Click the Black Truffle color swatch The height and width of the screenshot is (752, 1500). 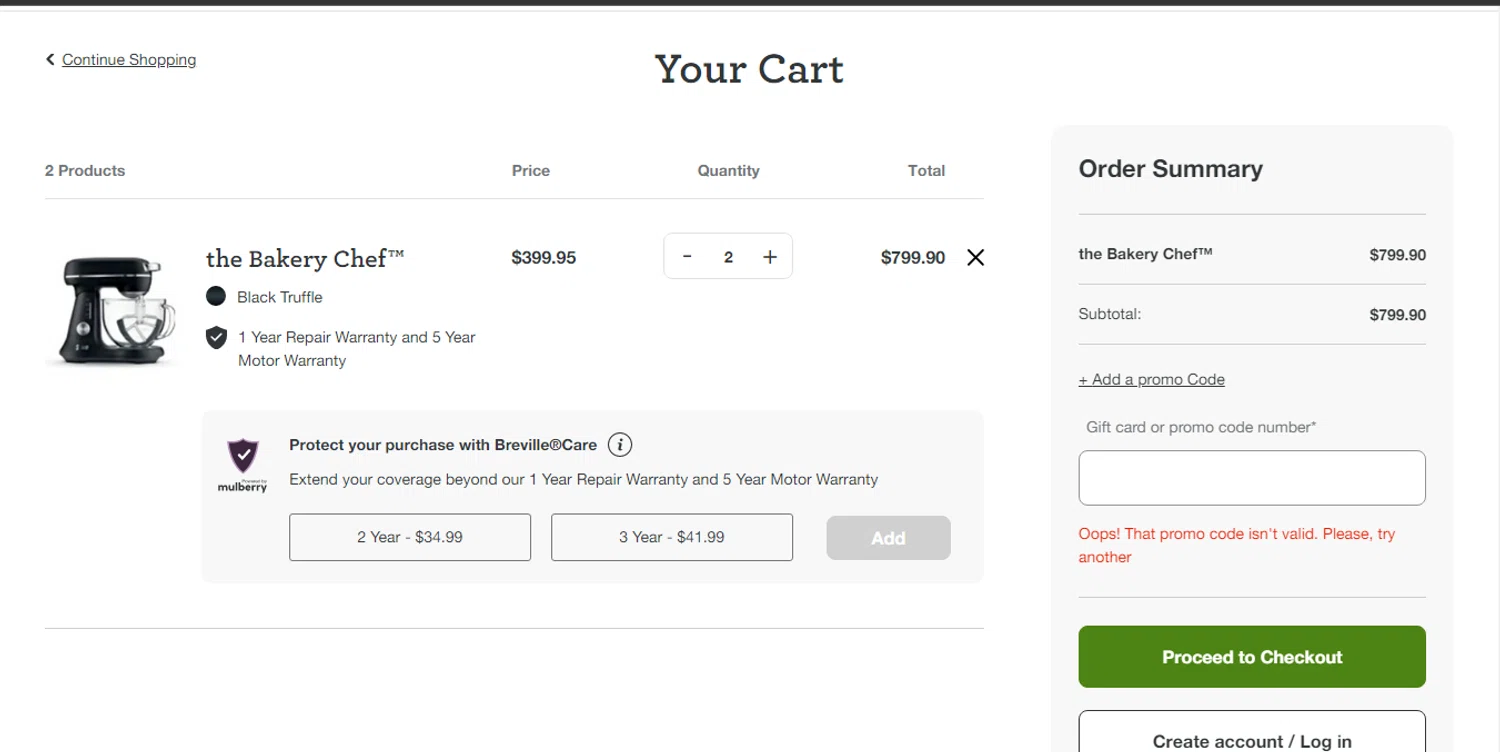point(216,296)
